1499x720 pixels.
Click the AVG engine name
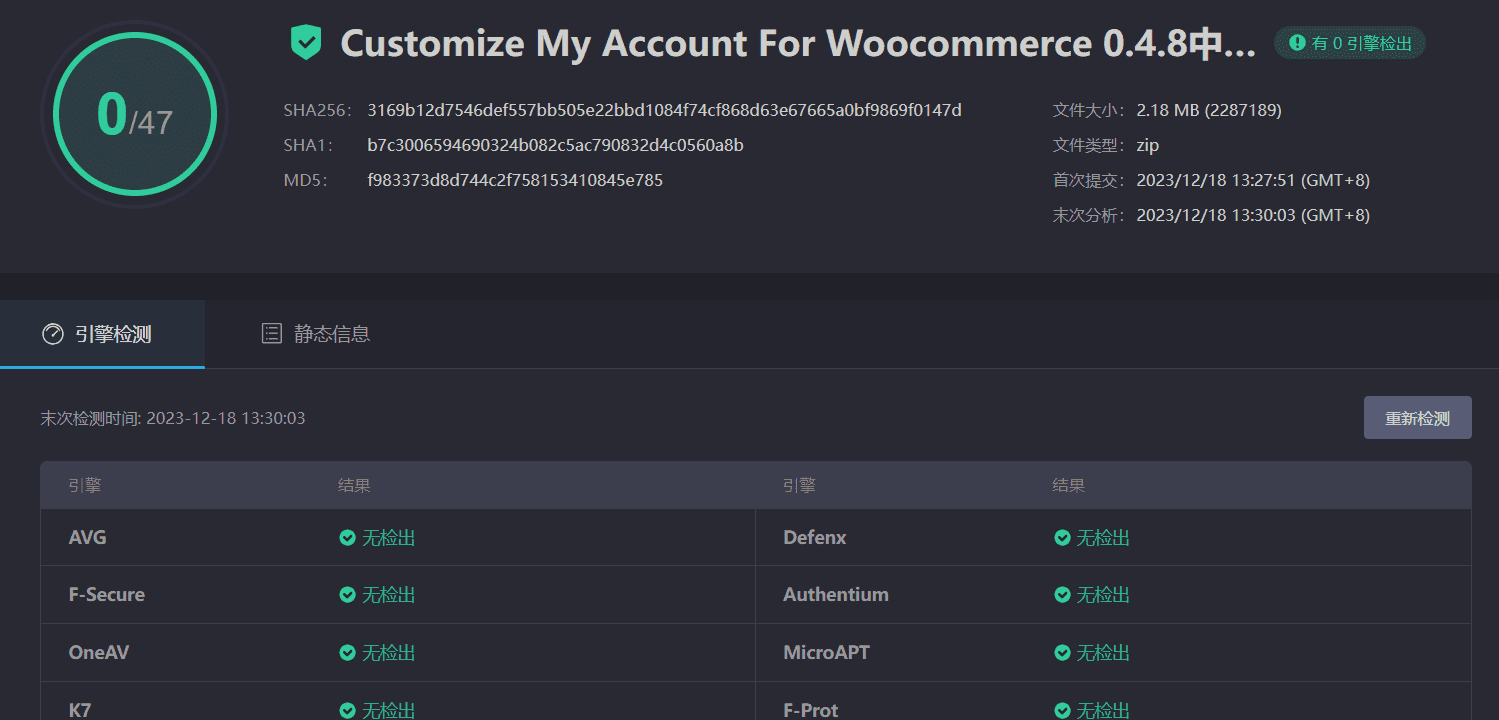87,538
